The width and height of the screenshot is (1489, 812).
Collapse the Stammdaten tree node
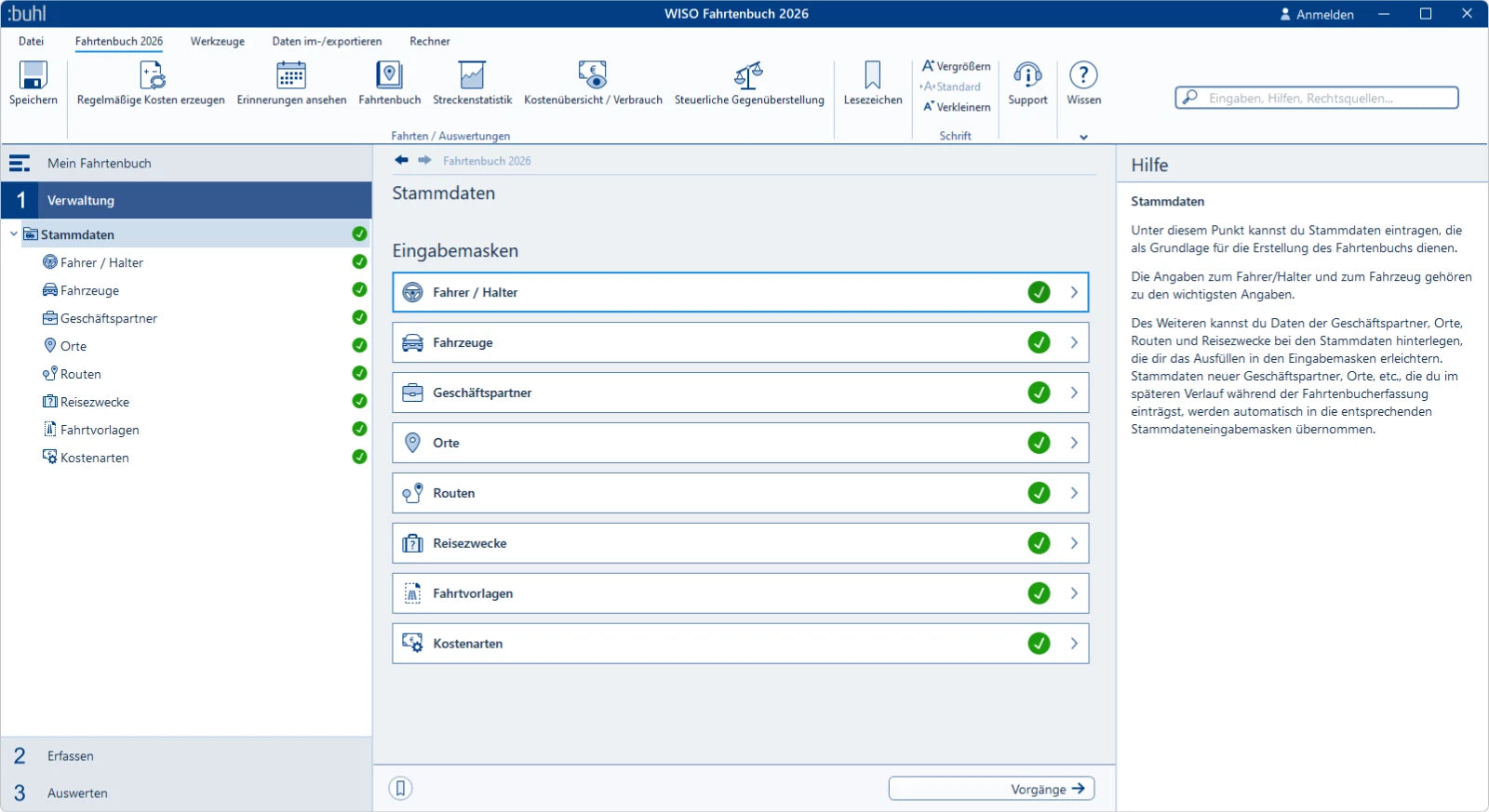pyautogui.click(x=13, y=233)
